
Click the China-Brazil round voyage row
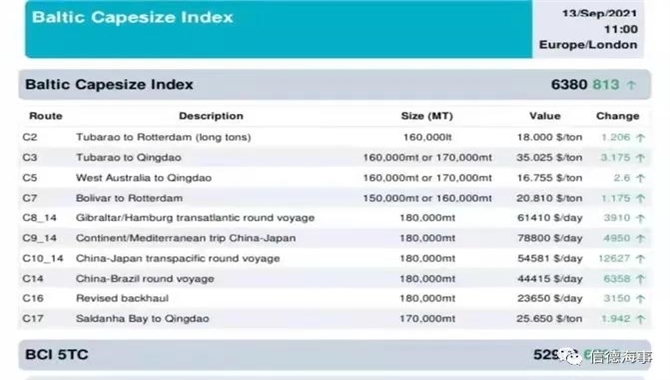(x=335, y=279)
